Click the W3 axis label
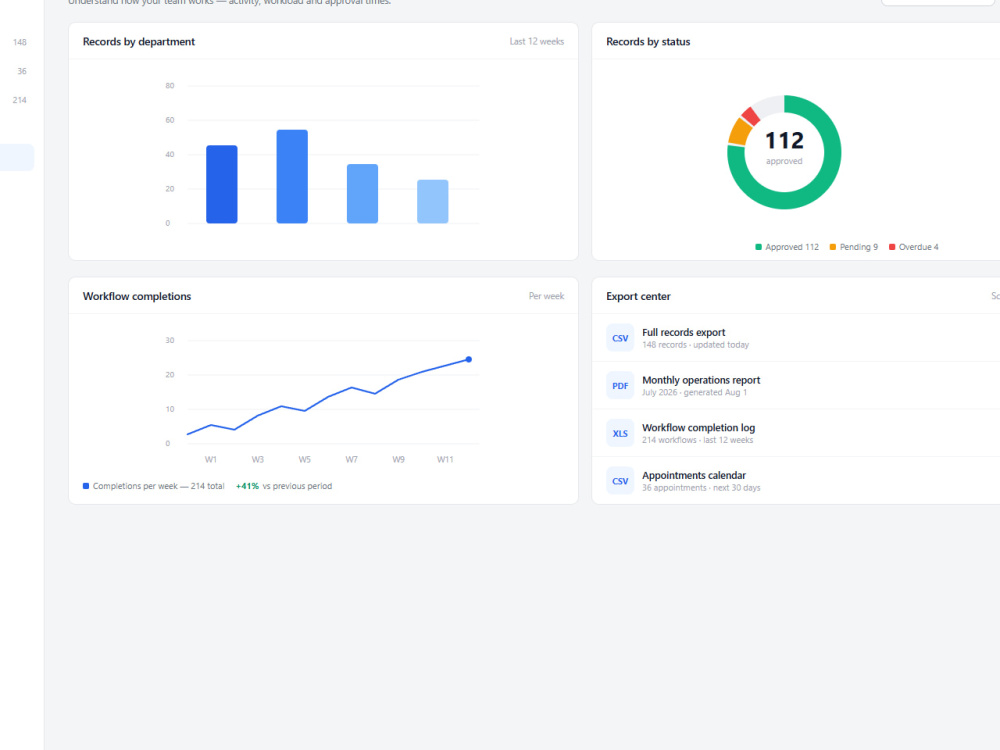Image resolution: width=1000 pixels, height=750 pixels. 258,459
